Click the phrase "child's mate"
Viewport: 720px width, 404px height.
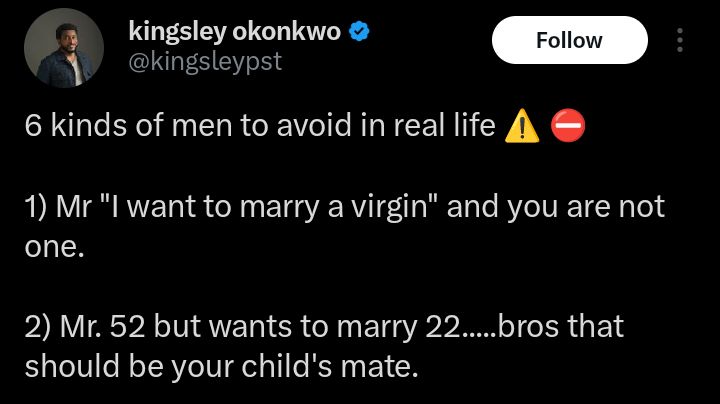340,366
